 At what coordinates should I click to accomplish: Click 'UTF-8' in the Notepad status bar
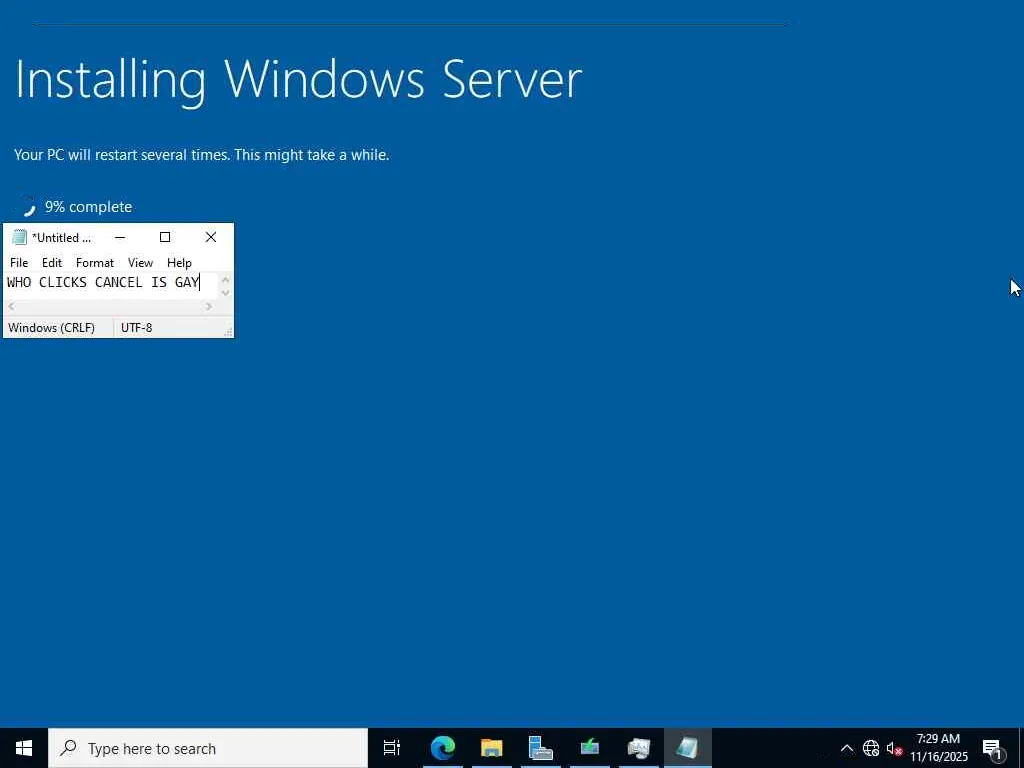(136, 328)
